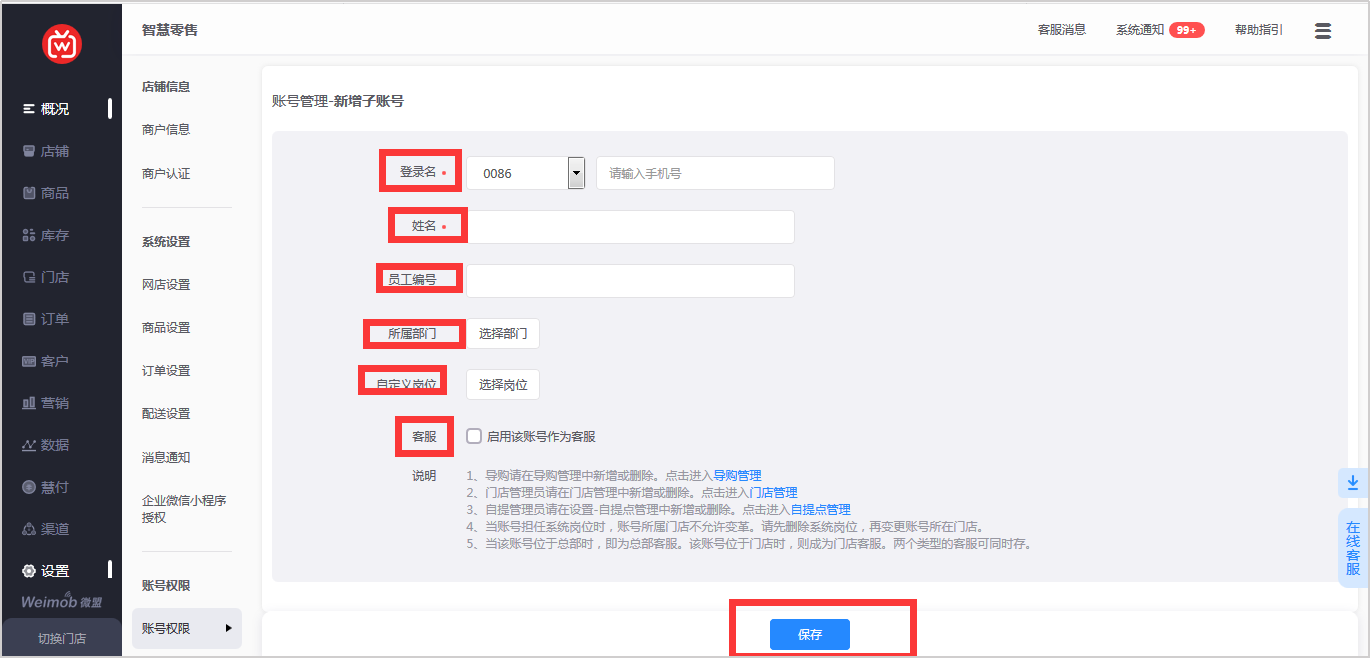Viewport: 1372px width, 659px height.
Task: Click the 商品 product icon in sidebar
Action: coord(29,193)
